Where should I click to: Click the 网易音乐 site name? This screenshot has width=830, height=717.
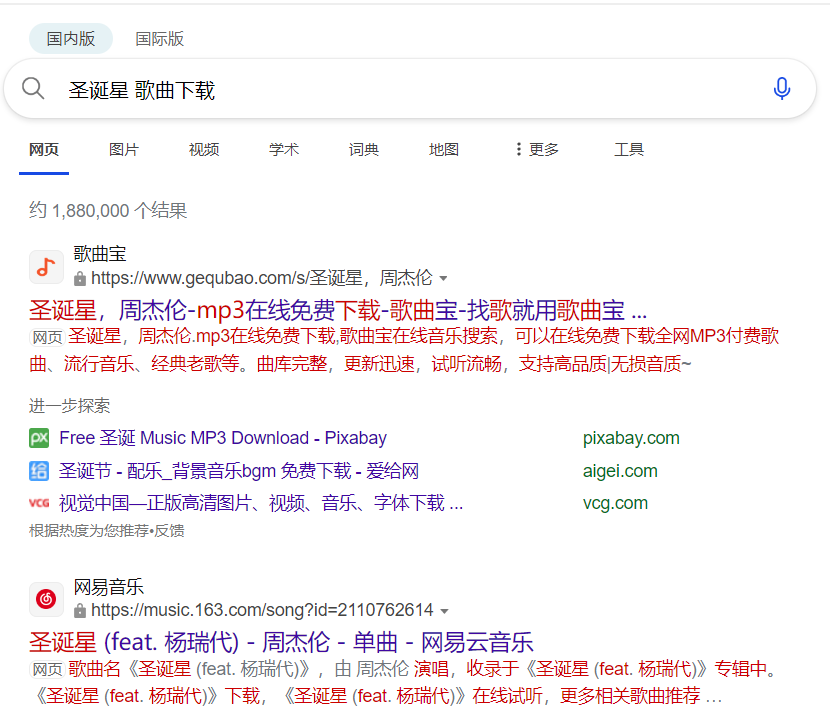109,587
